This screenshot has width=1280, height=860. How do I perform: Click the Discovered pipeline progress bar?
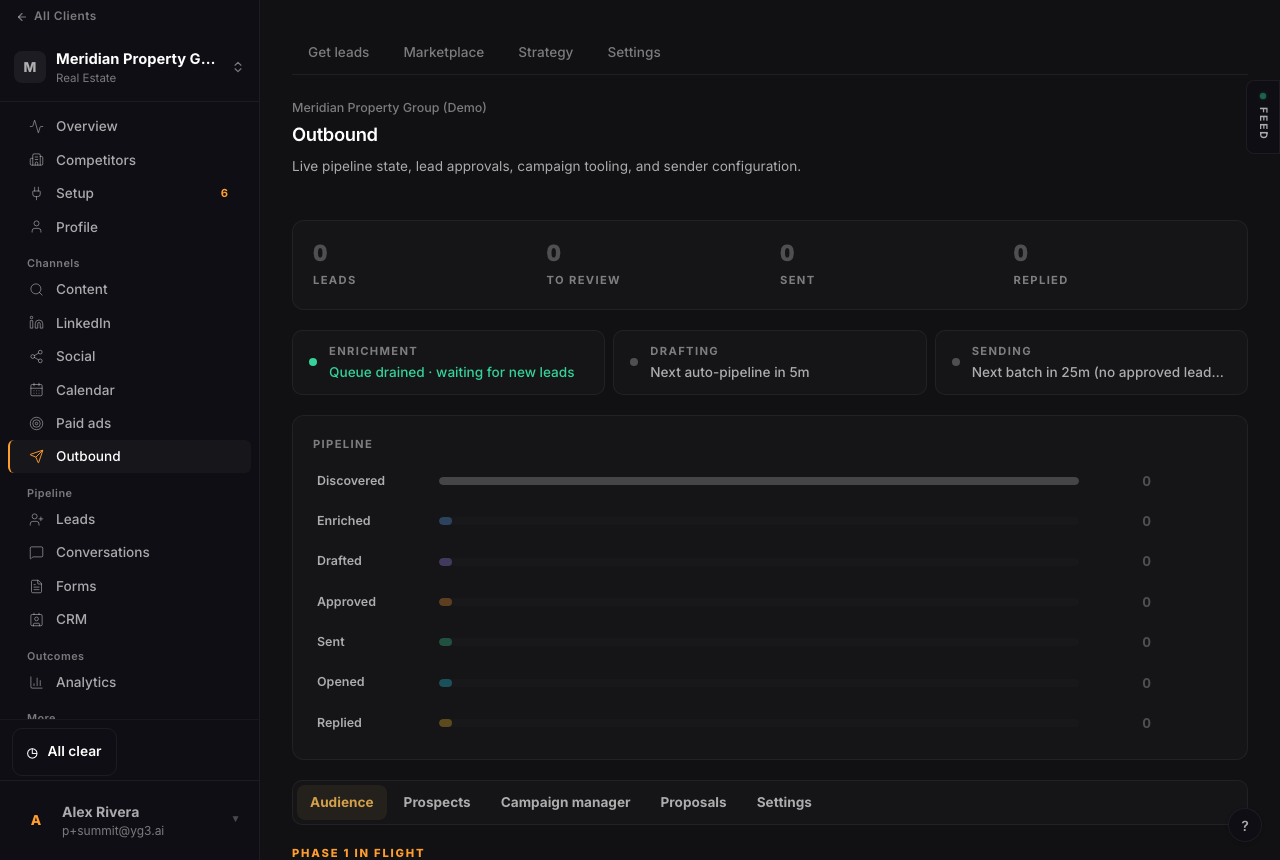759,481
